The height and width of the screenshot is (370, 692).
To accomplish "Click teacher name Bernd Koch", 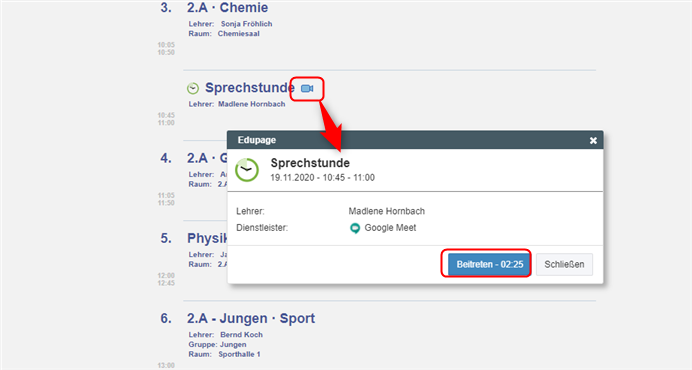I will pyautogui.click(x=241, y=335).
